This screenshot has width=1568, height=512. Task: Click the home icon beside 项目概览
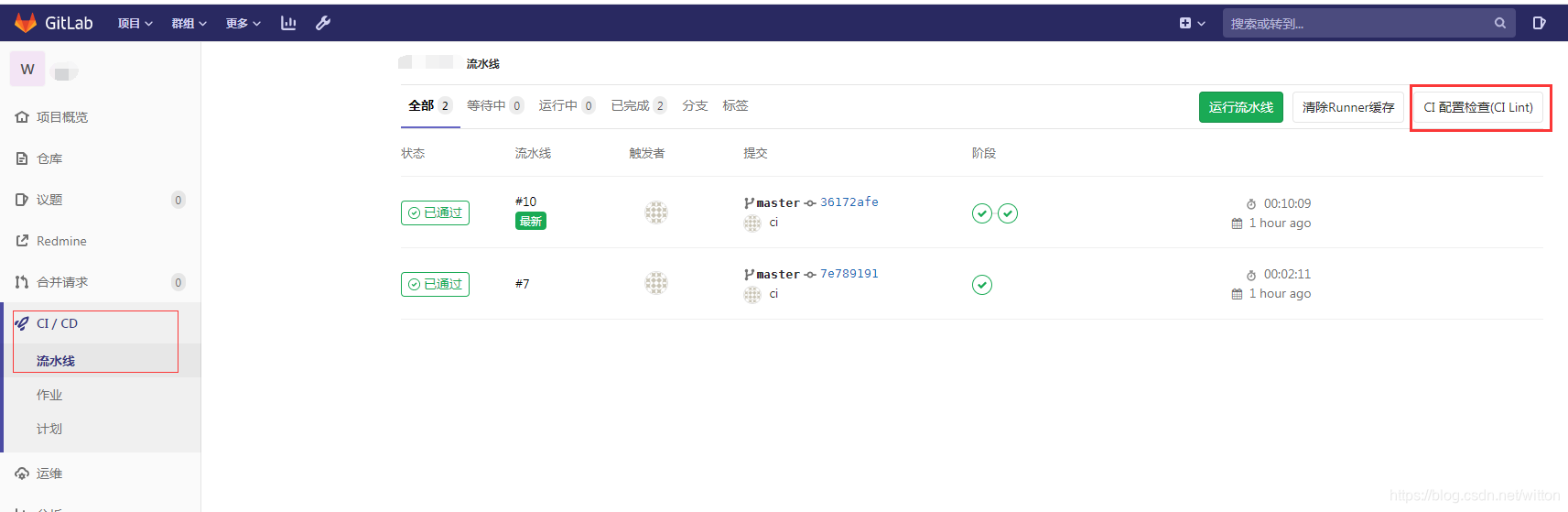(x=22, y=117)
